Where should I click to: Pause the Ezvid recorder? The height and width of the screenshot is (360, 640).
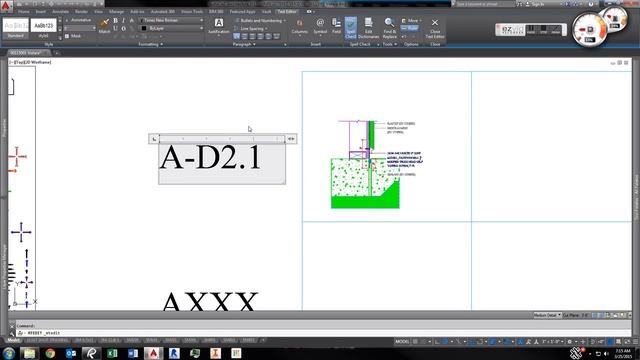point(530,29)
